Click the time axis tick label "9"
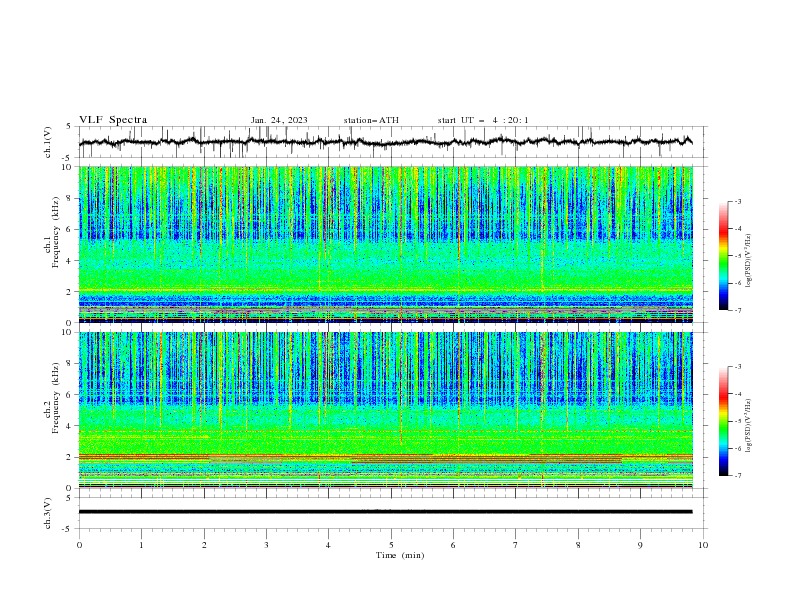792x612 pixels. click(x=640, y=545)
